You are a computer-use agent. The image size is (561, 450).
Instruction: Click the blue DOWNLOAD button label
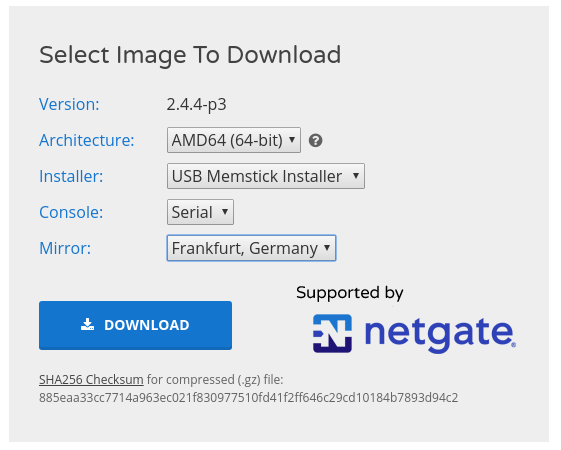click(x=146, y=325)
